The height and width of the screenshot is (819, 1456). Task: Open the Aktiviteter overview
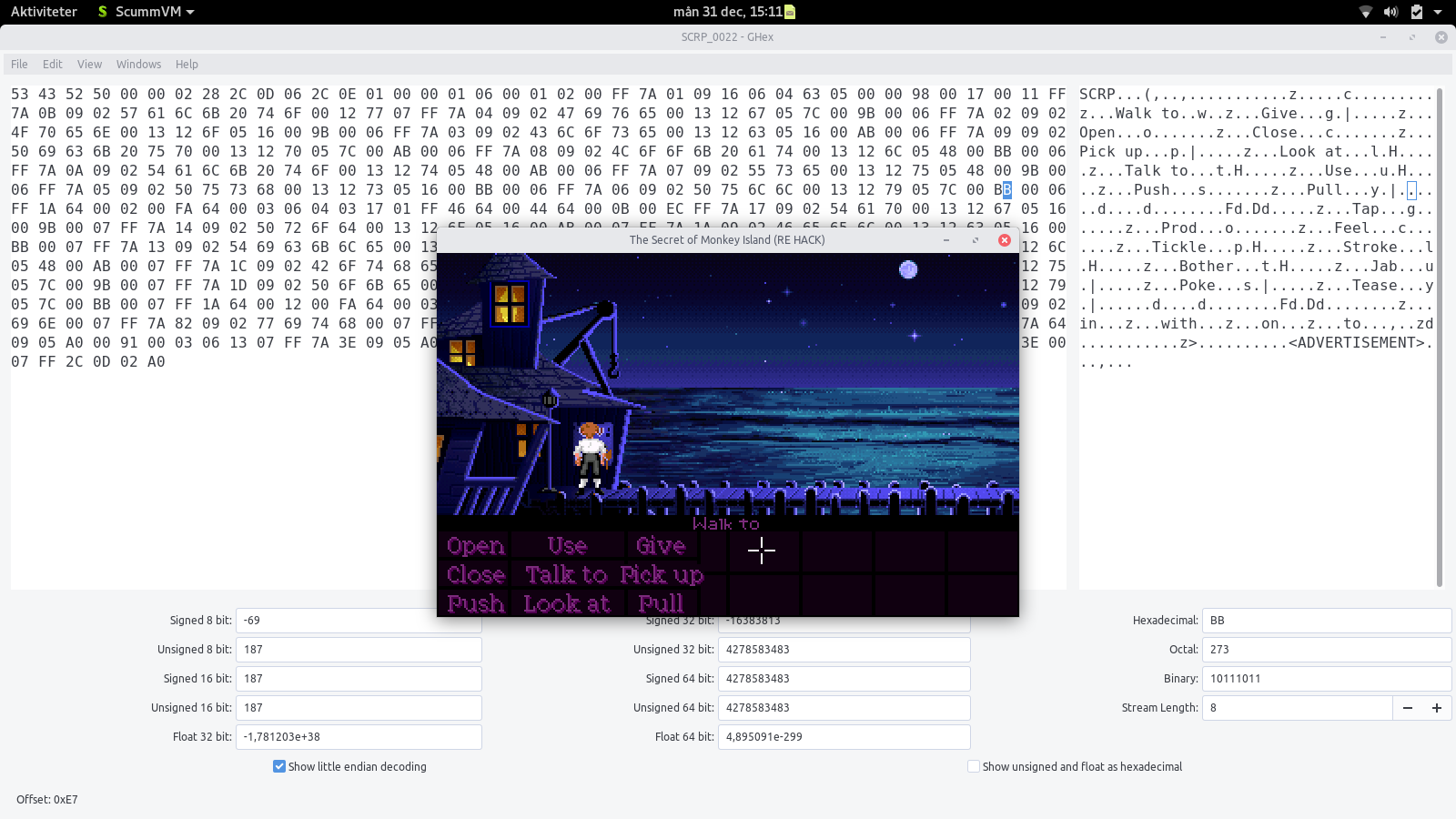(44, 12)
